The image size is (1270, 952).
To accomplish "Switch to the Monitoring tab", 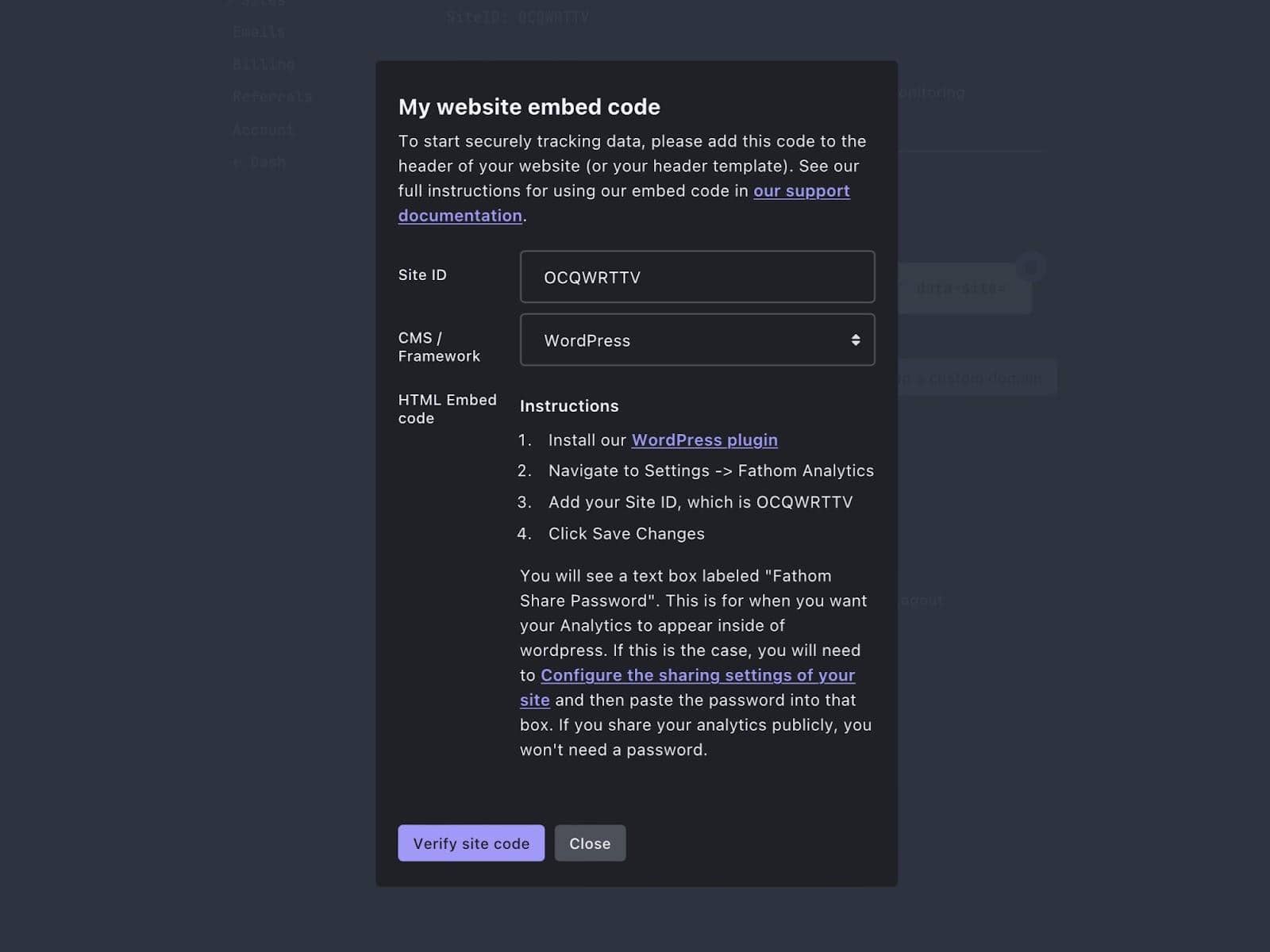I will pos(933,93).
